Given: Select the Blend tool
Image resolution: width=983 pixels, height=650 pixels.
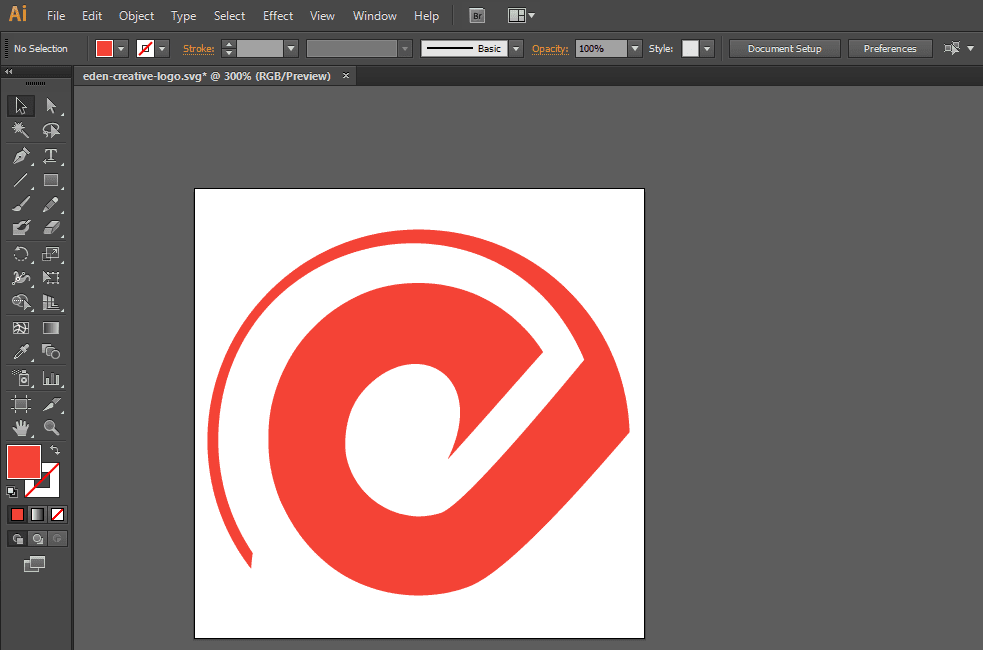Looking at the screenshot, I should 51,352.
